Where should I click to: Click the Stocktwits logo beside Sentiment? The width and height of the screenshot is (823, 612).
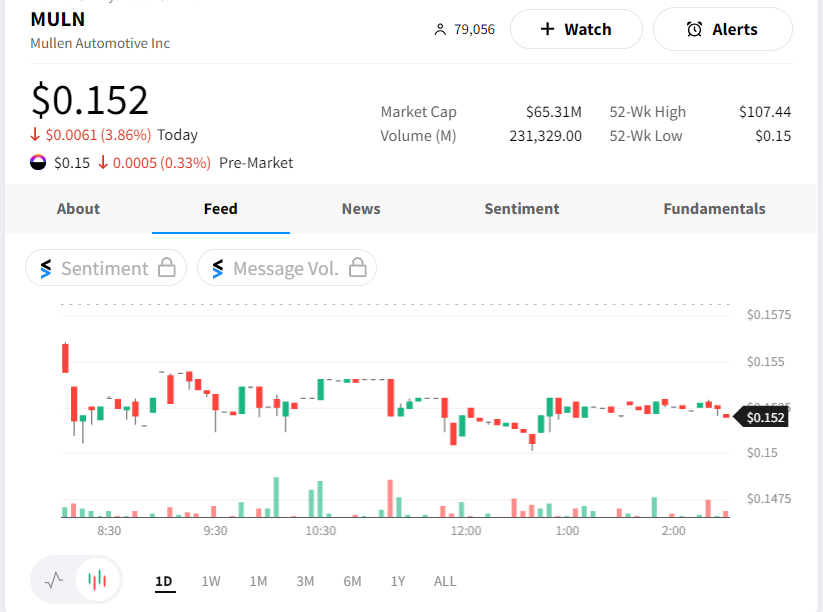(x=45, y=268)
